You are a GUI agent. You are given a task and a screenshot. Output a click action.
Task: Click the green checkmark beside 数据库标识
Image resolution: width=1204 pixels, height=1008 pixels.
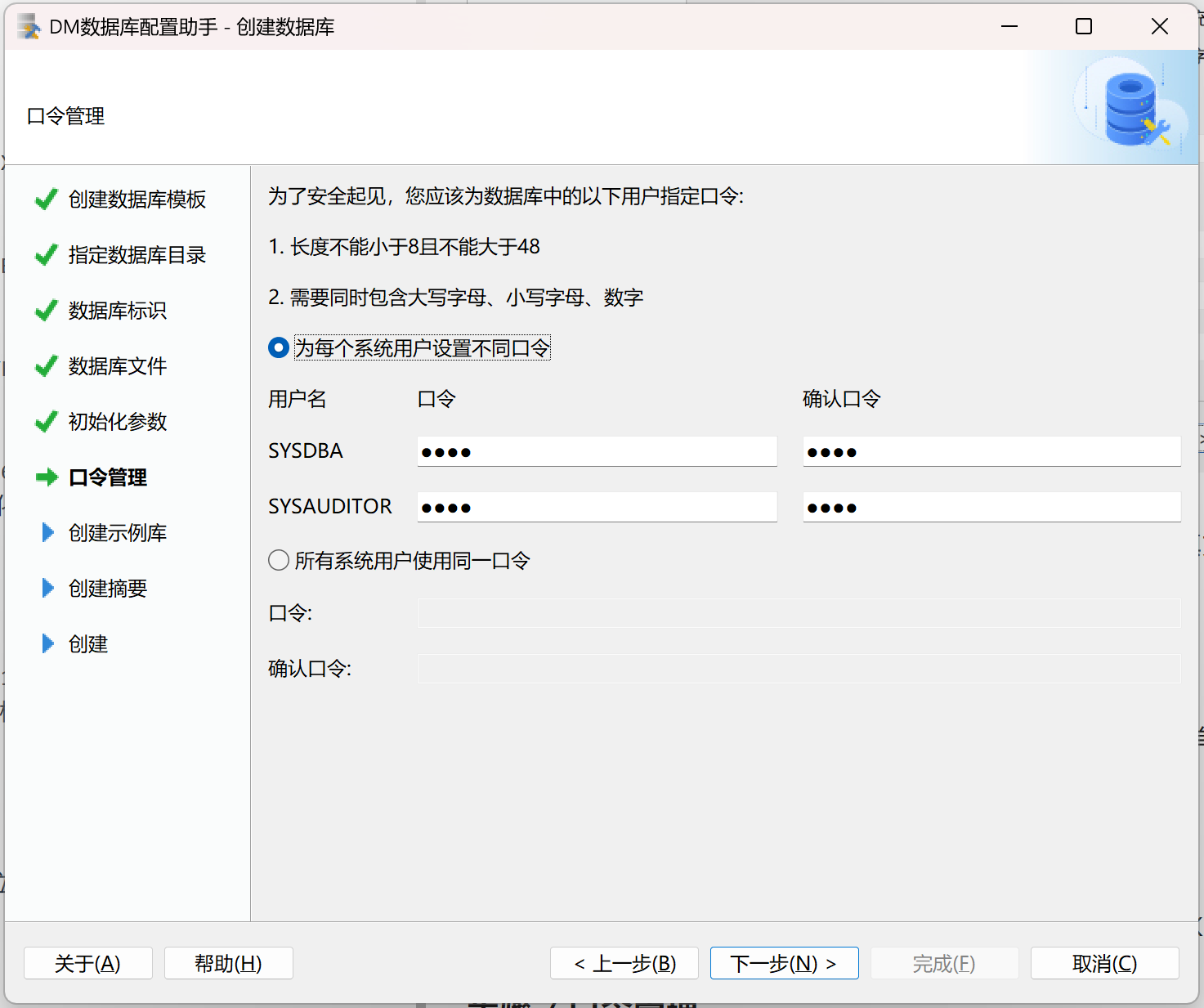point(47,311)
